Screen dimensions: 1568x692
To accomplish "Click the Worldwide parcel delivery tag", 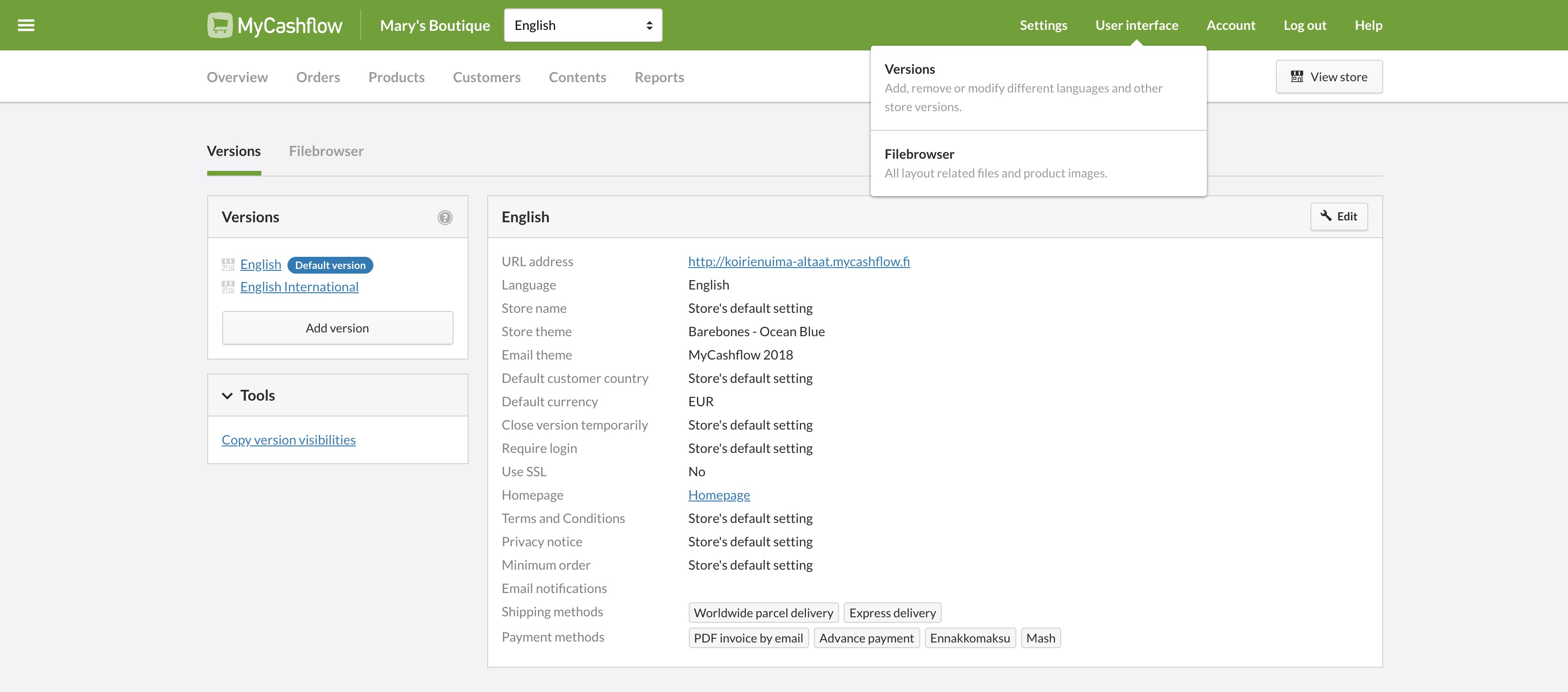I will [x=763, y=613].
